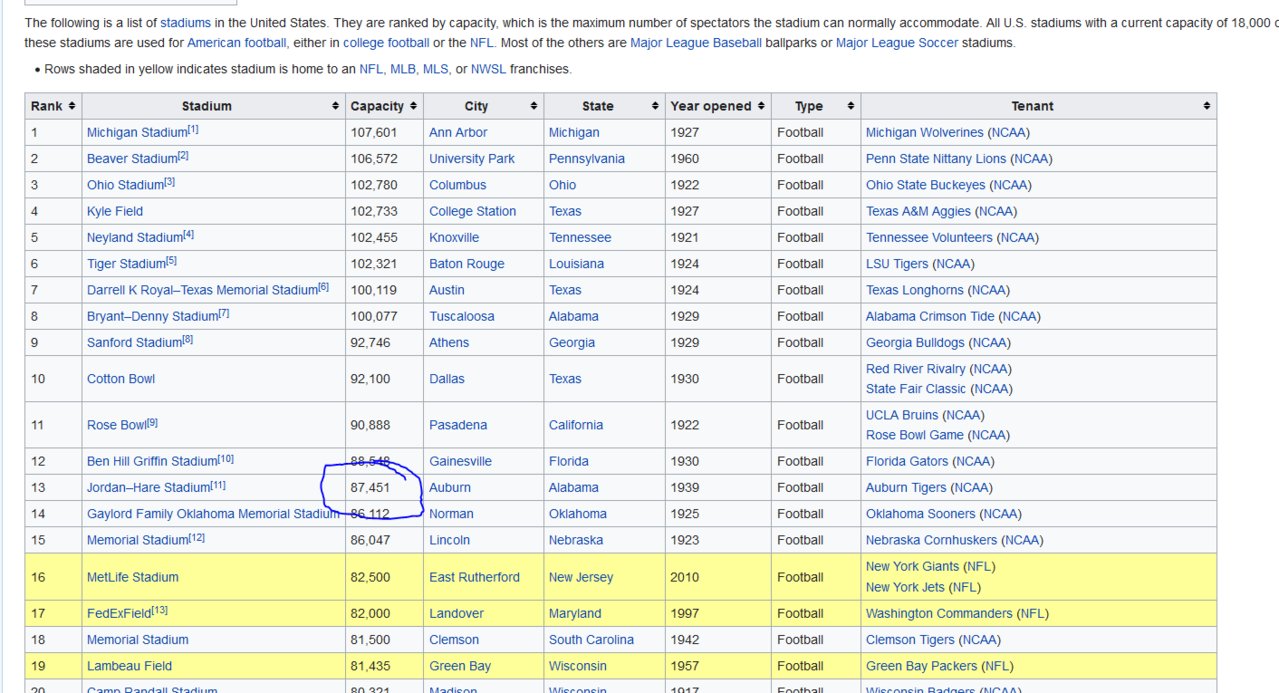Sort table by City column arrows

click(534, 106)
